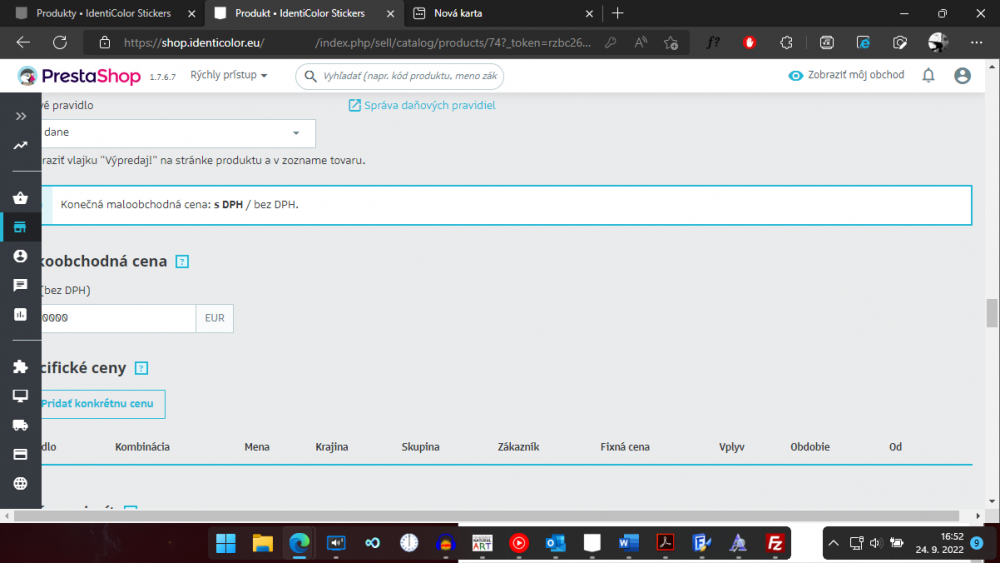This screenshot has height=563, width=1000.
Task: Click the browser address bar URL
Action: pyautogui.click(x=357, y=43)
